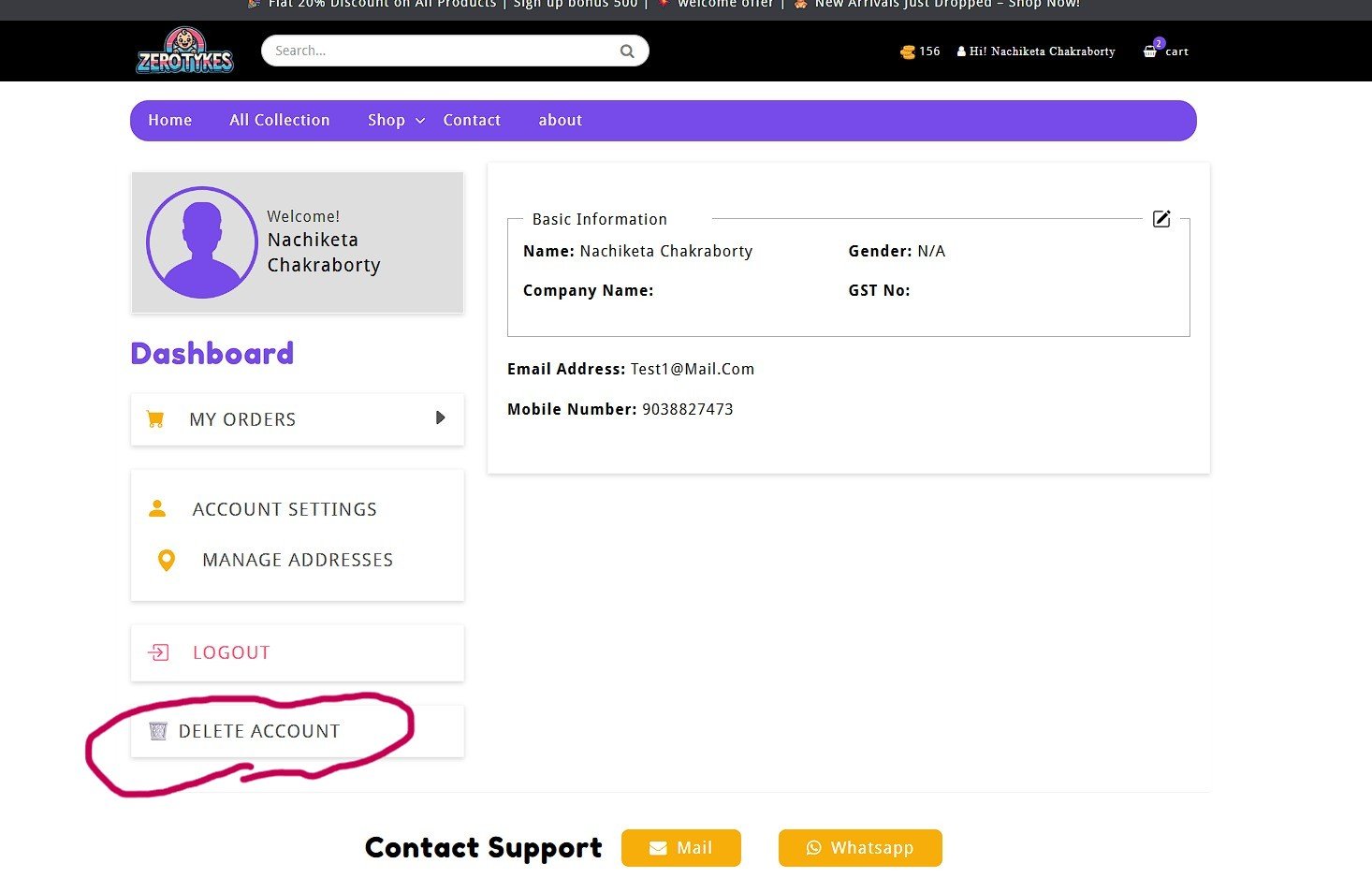Click the search magnifier icon

point(626,51)
